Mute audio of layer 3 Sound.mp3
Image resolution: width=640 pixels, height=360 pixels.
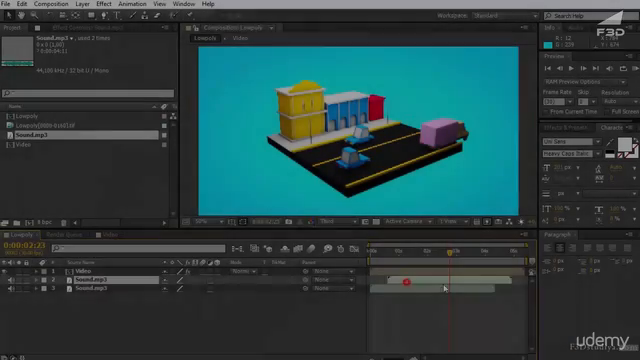pyautogui.click(x=11, y=289)
